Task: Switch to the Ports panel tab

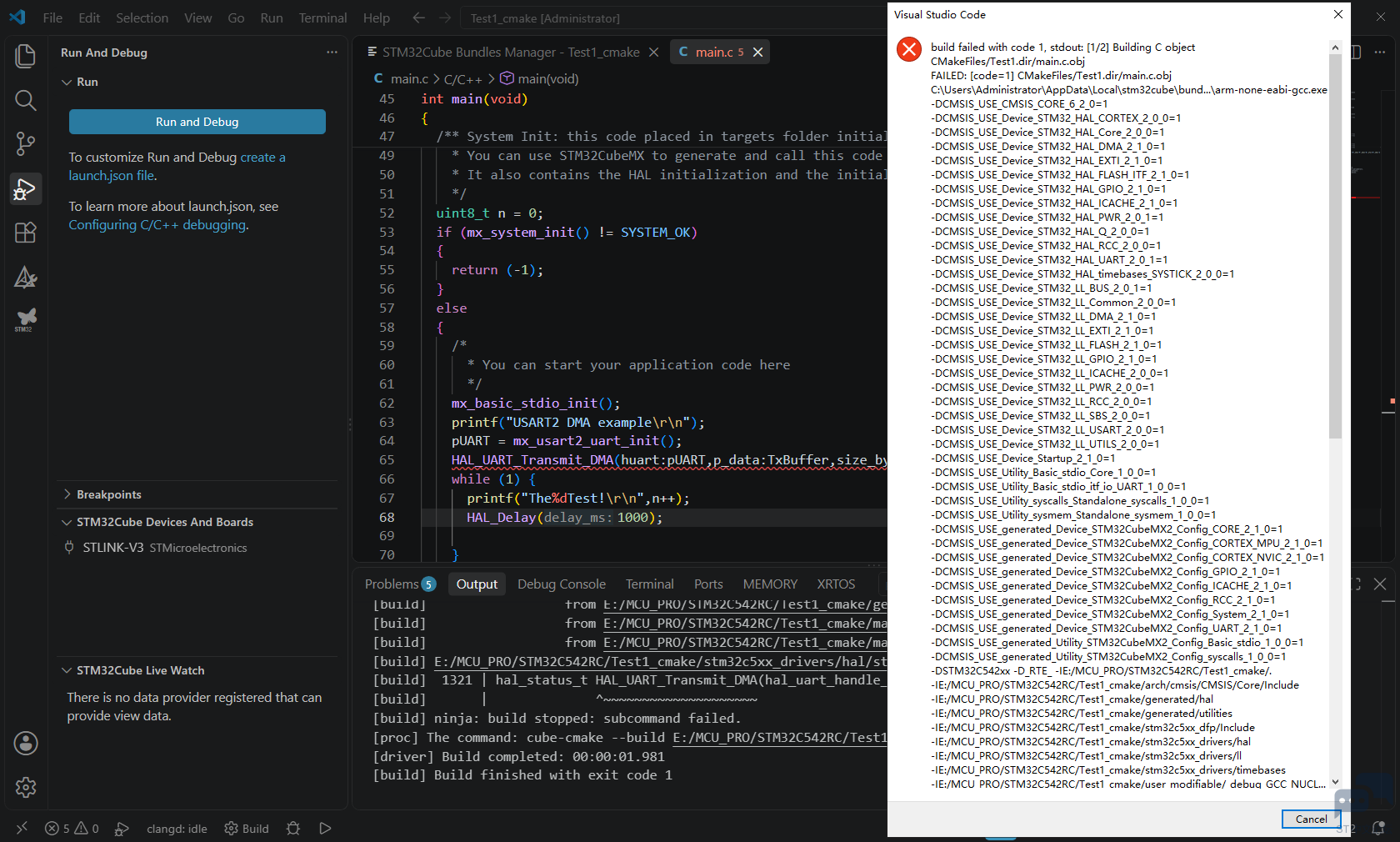Action: (708, 584)
